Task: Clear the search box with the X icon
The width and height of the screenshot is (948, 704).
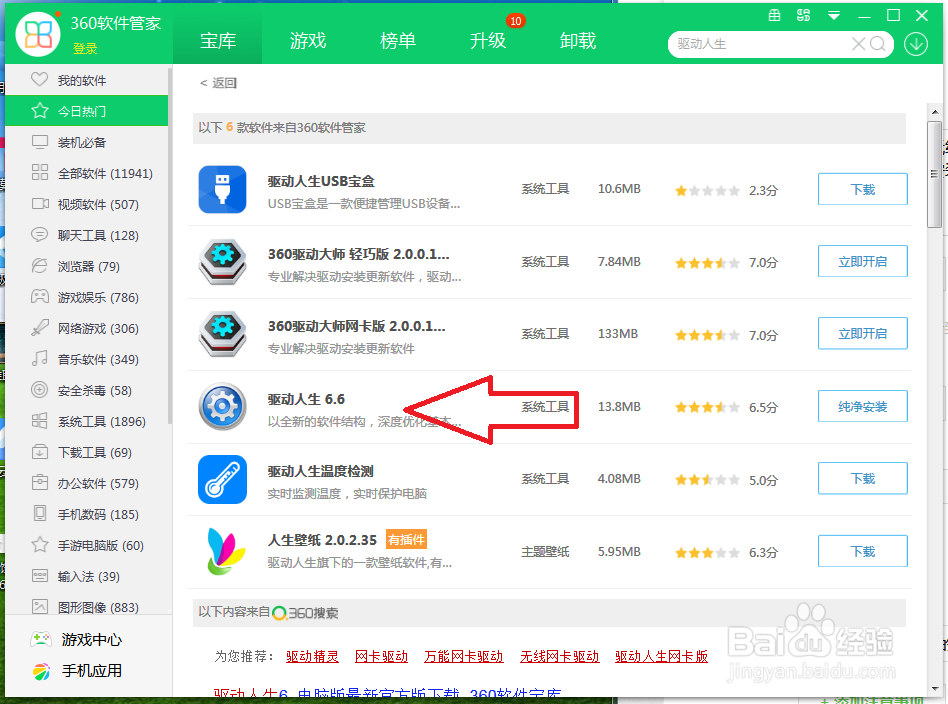Action: click(858, 44)
